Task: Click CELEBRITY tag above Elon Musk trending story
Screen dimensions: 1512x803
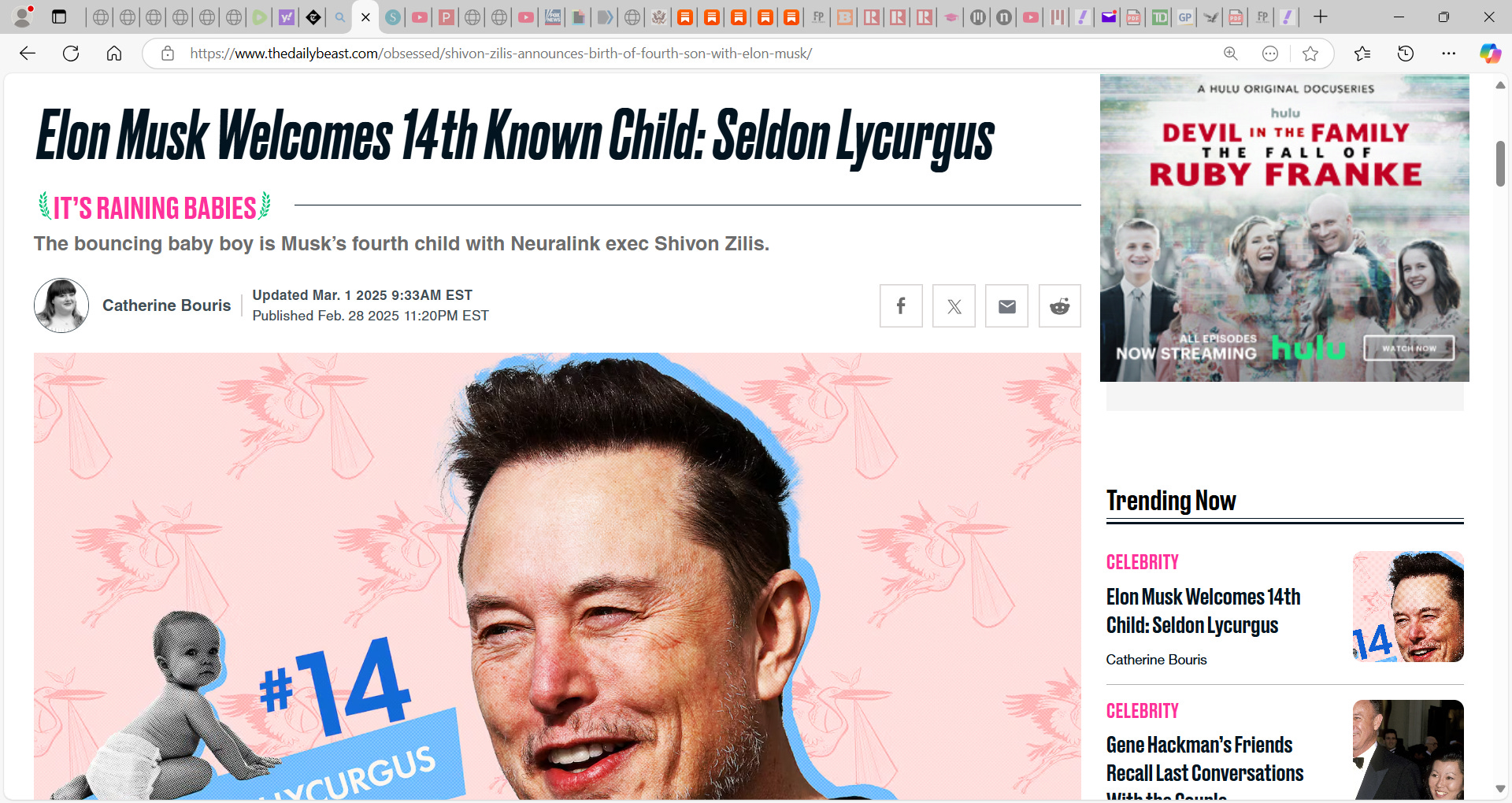Action: pos(1142,562)
